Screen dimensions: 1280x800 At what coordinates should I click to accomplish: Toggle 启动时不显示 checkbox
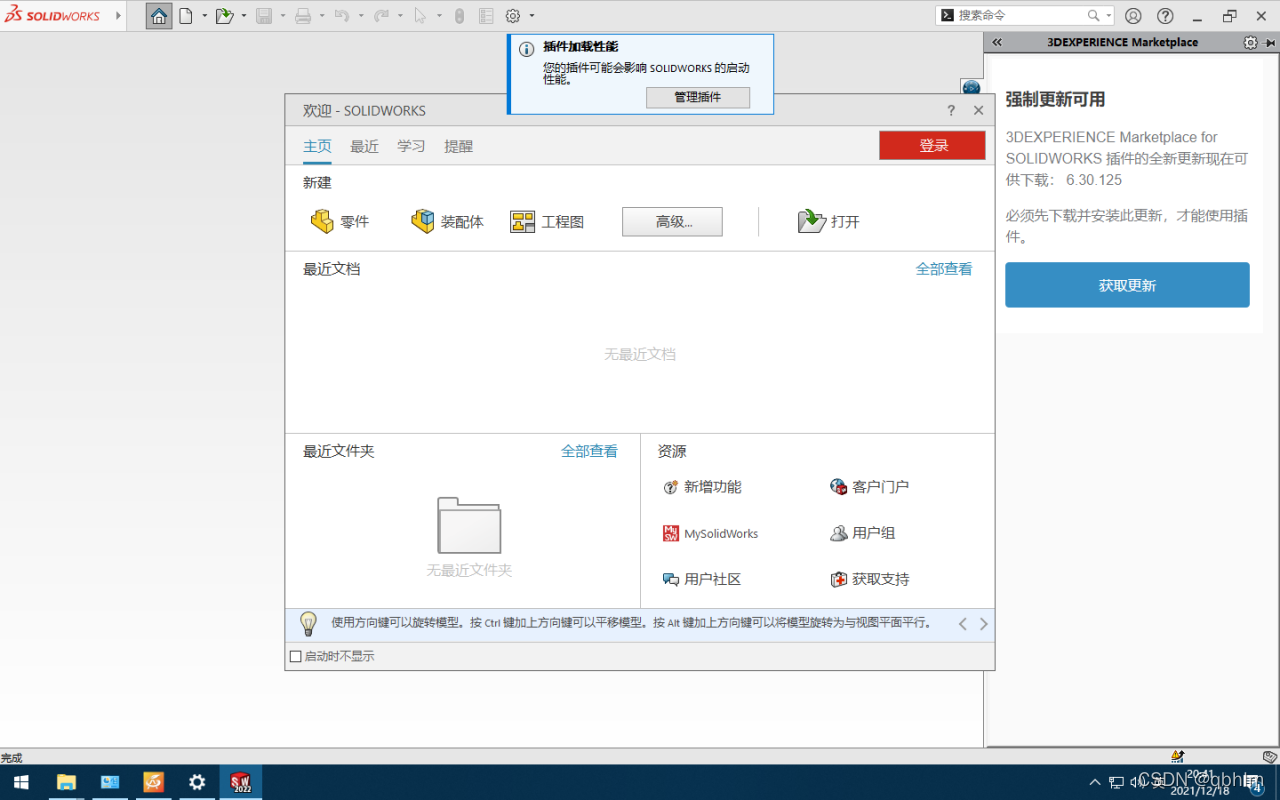(295, 657)
